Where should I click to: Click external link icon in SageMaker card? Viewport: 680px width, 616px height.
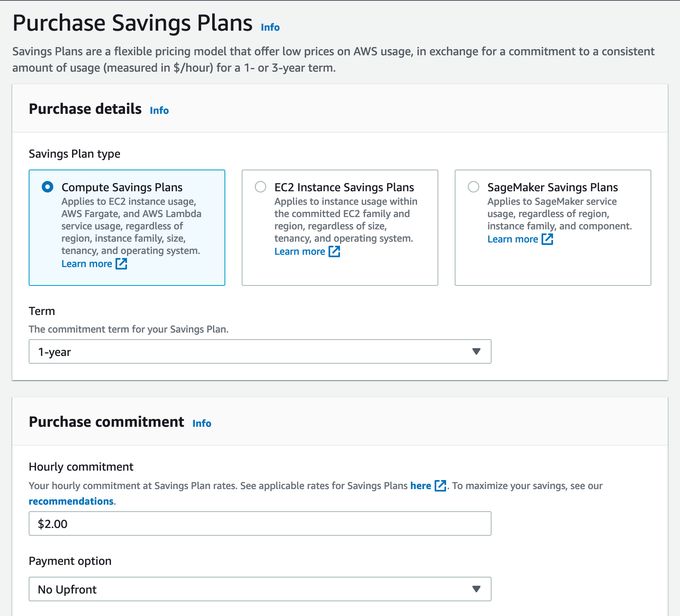coord(547,239)
